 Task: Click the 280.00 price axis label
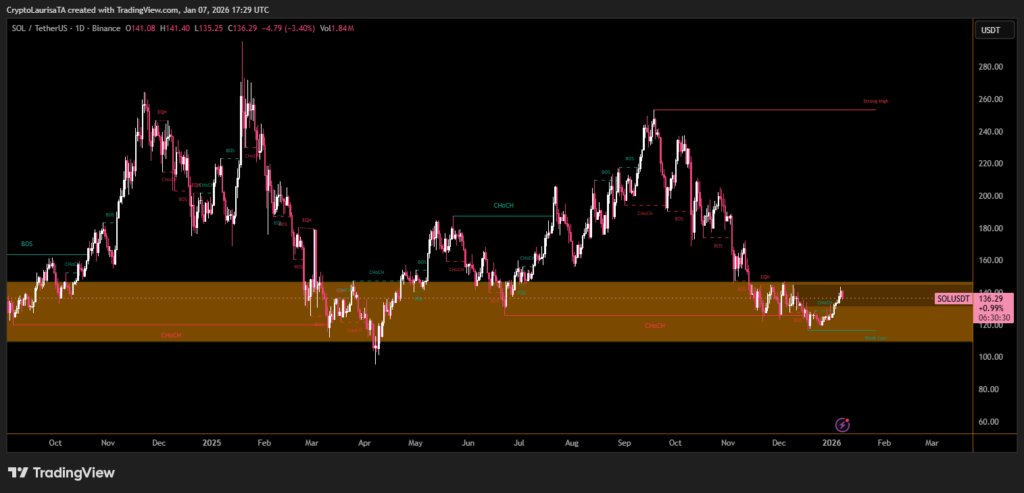989,67
